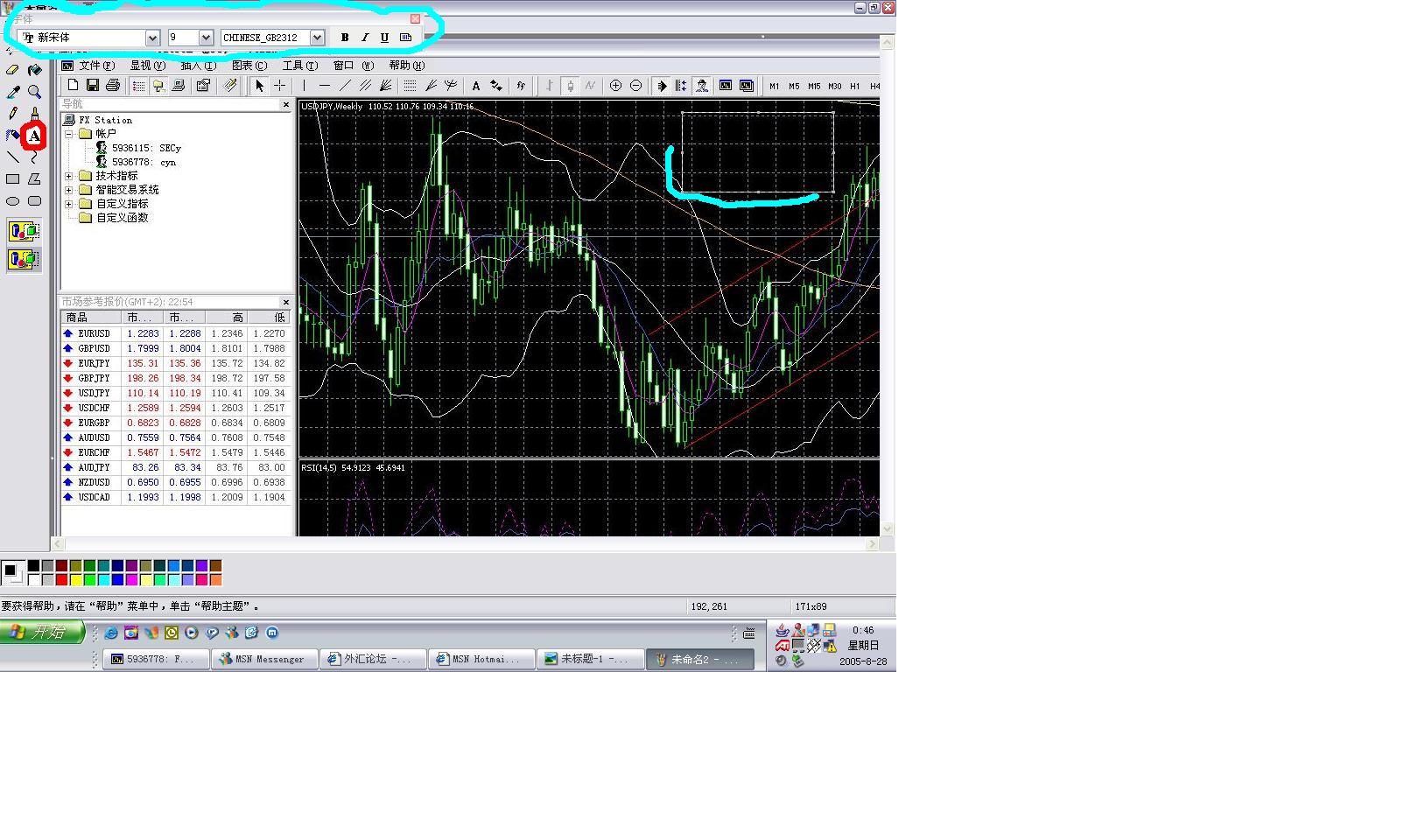Switch chart to M30 timeframe
Image resolution: width=1418 pixels, height=840 pixels.
(835, 86)
